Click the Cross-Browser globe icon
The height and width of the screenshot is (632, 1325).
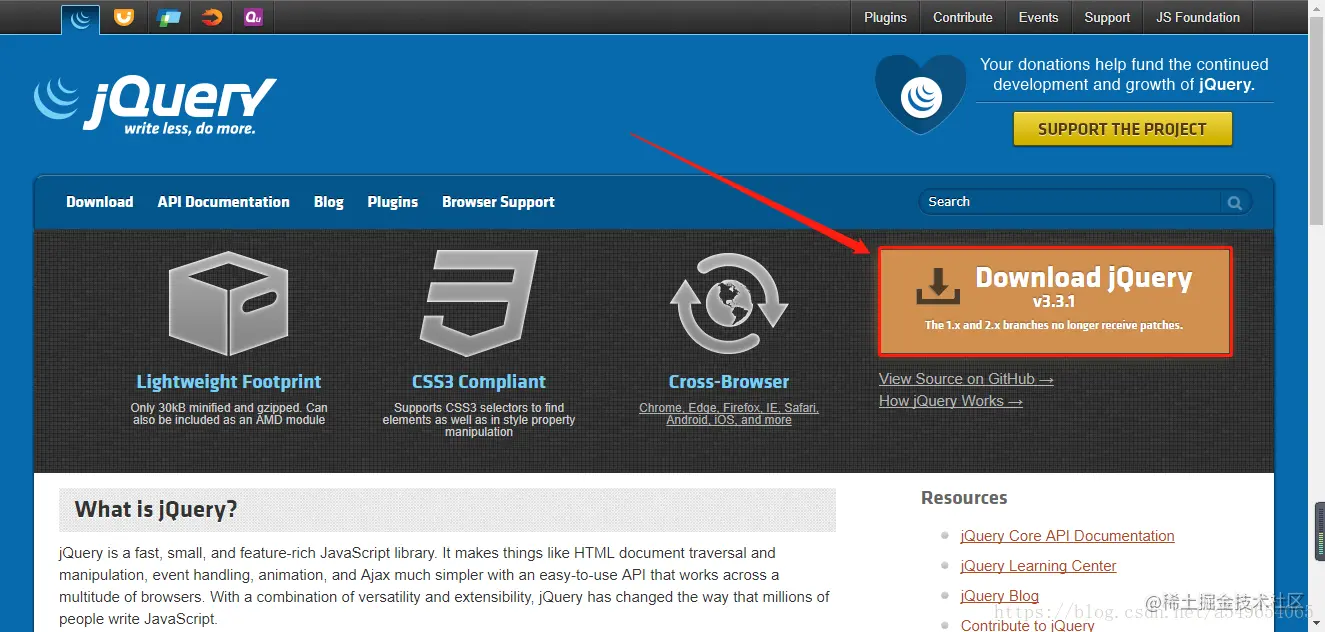click(x=729, y=303)
